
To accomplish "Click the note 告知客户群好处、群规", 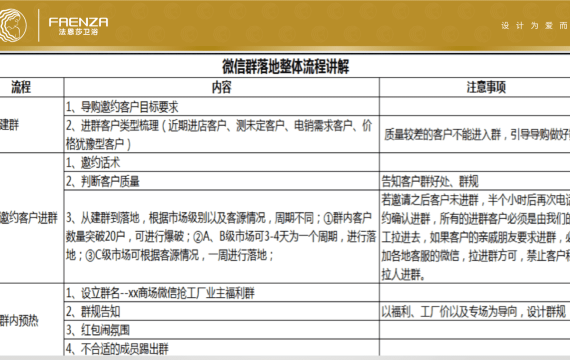I will tap(475, 181).
